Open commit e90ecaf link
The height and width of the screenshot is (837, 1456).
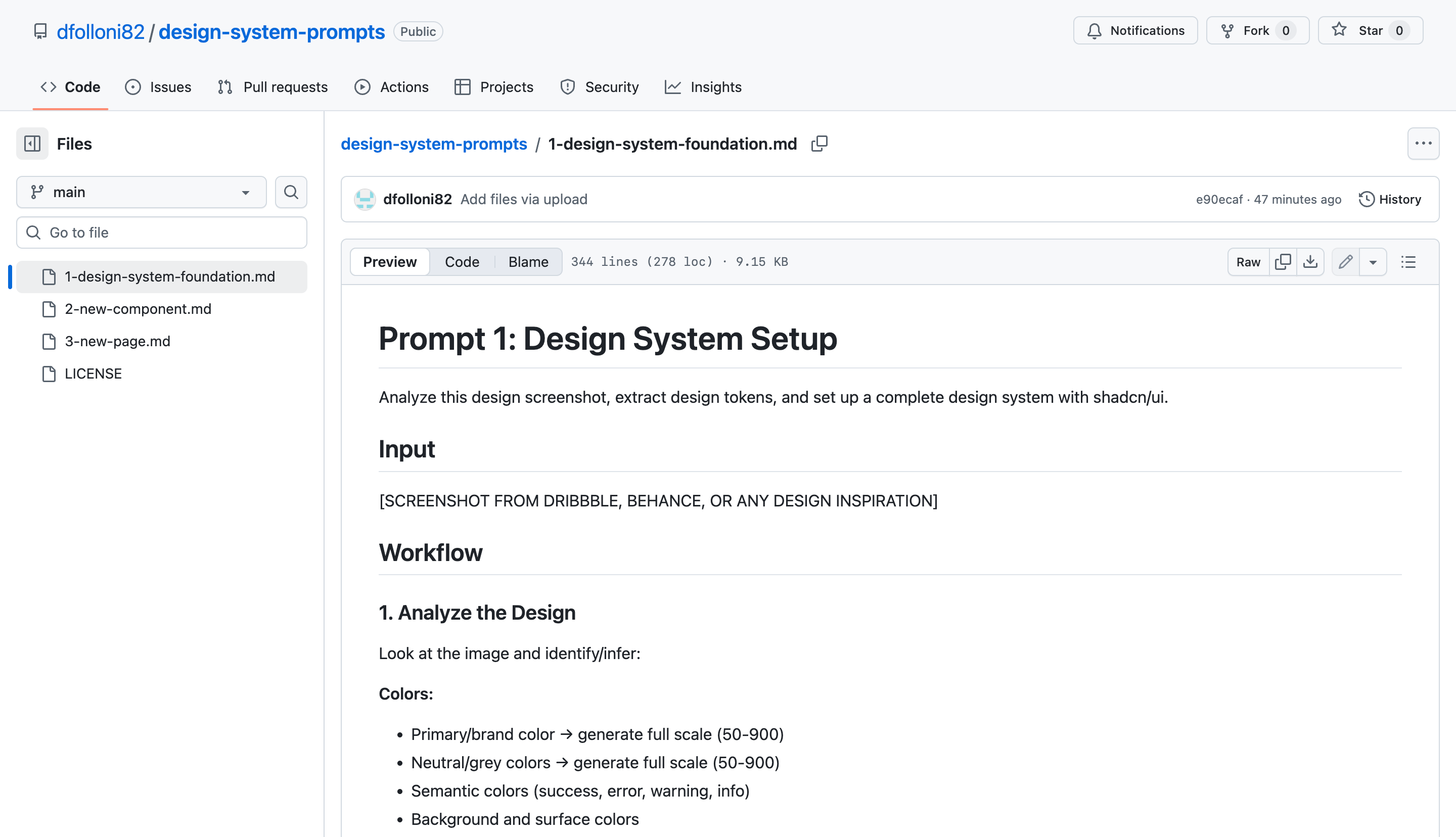(x=1219, y=200)
